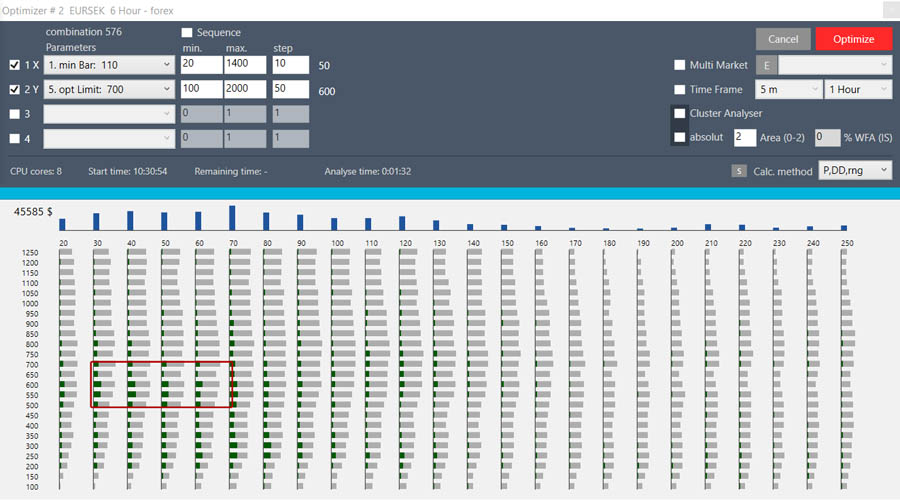
Task: Click the blue bar above column 30
Action: click(x=96, y=222)
